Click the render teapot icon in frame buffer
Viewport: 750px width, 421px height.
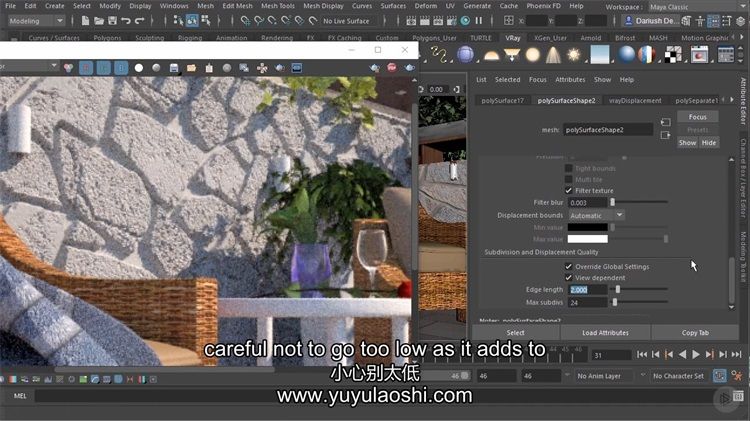click(409, 67)
